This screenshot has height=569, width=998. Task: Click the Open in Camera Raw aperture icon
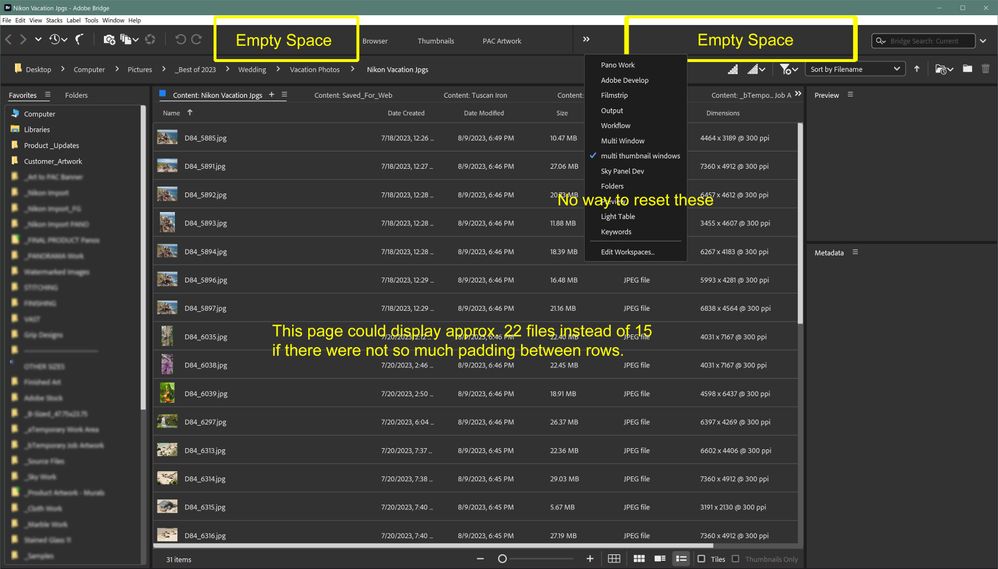coord(150,39)
